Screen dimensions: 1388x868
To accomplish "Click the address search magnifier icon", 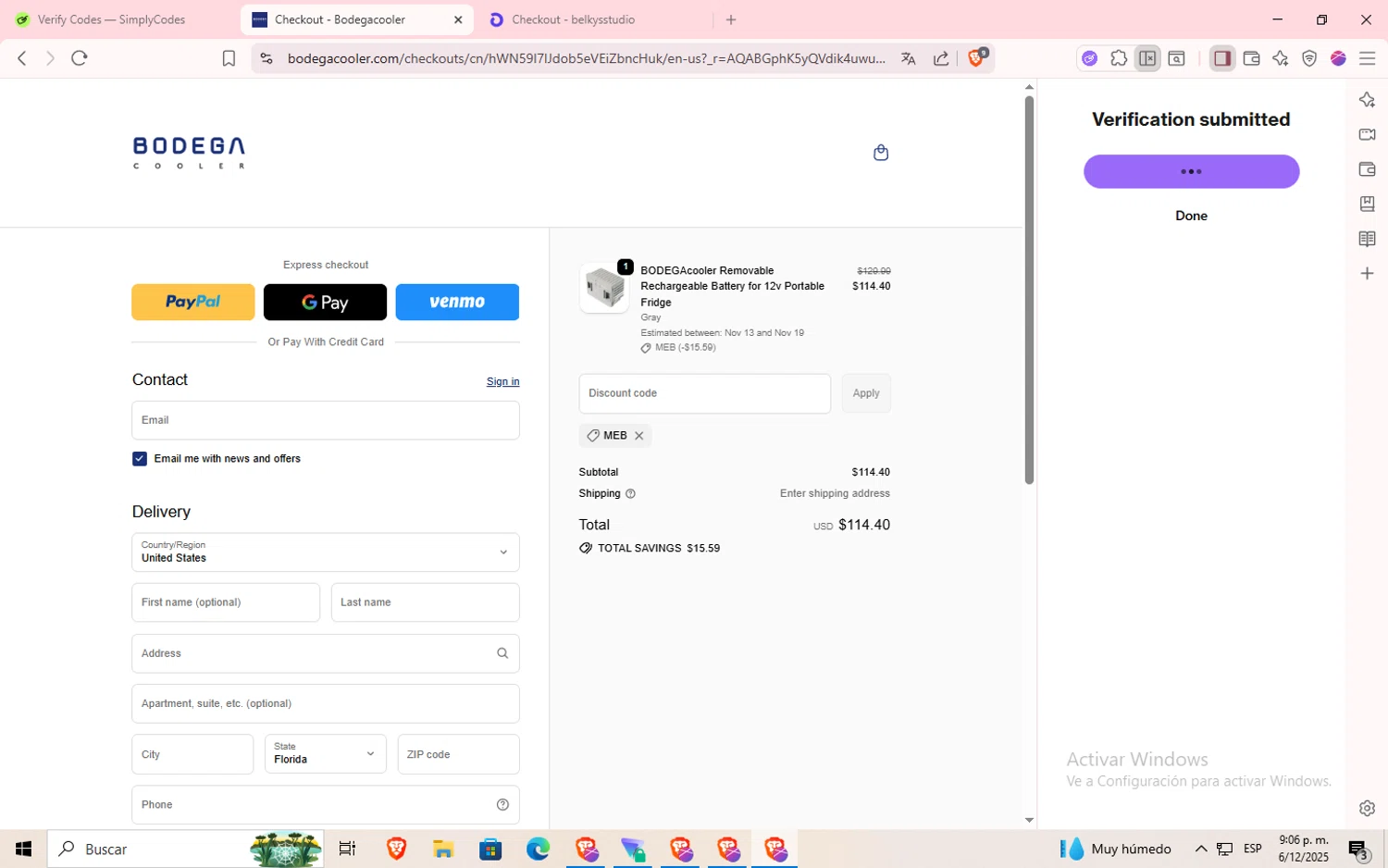I will (x=502, y=653).
